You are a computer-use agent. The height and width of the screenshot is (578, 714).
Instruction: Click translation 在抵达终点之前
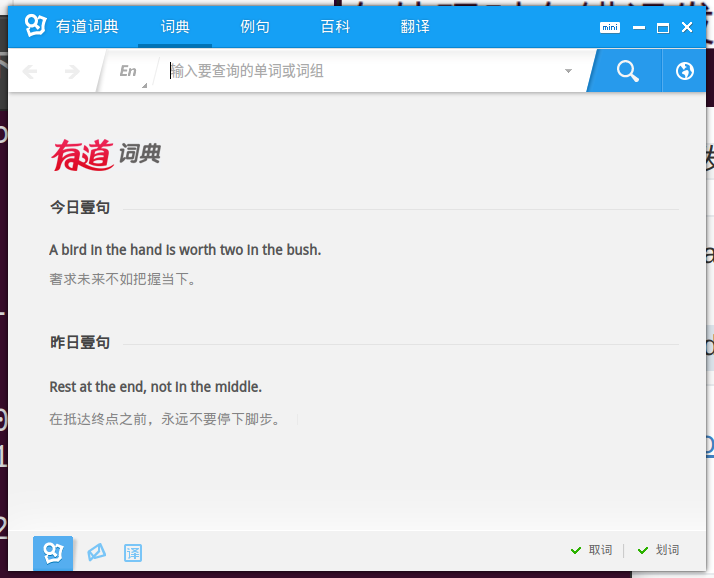click(164, 419)
